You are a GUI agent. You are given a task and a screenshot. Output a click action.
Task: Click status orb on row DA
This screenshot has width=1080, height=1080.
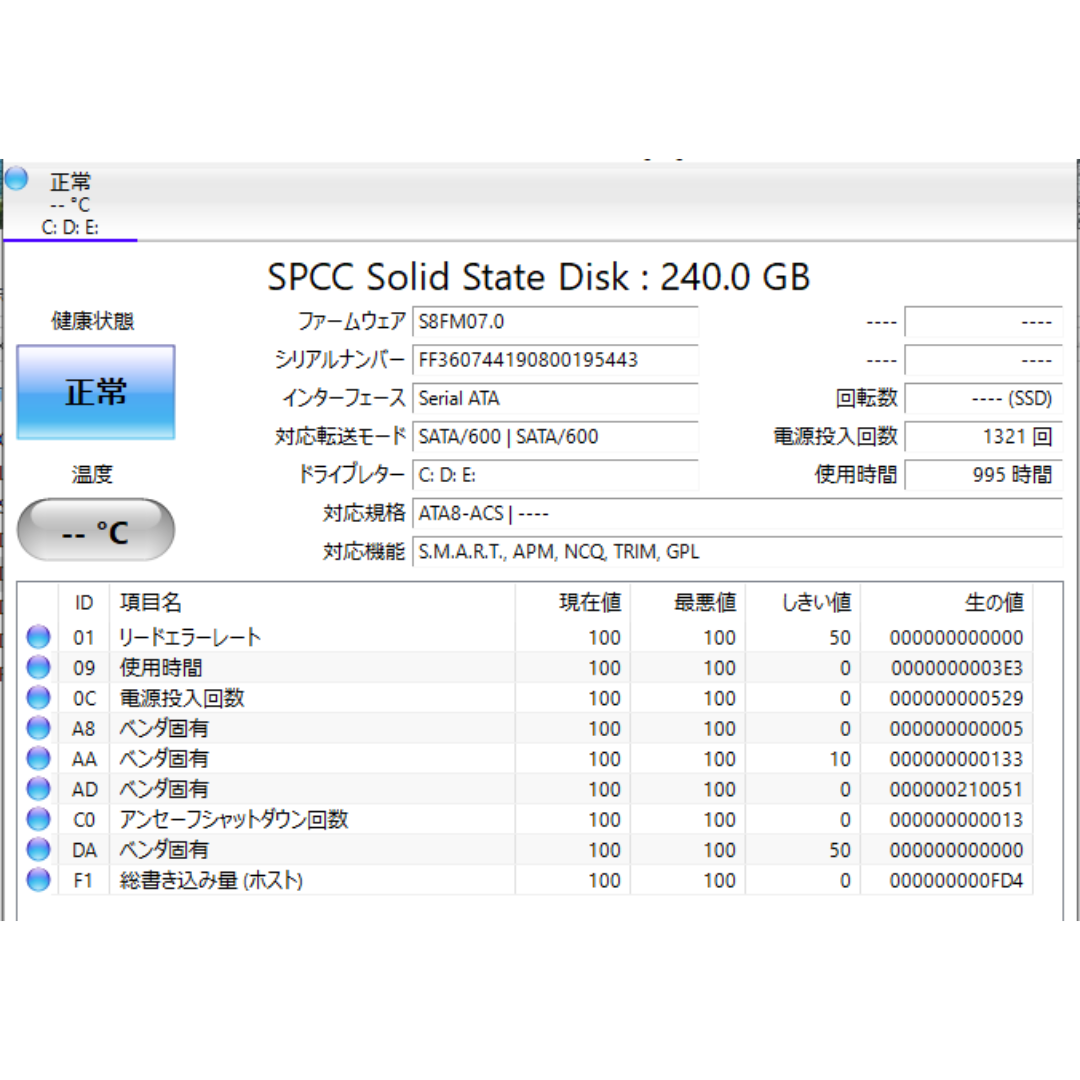pyautogui.click(x=39, y=849)
